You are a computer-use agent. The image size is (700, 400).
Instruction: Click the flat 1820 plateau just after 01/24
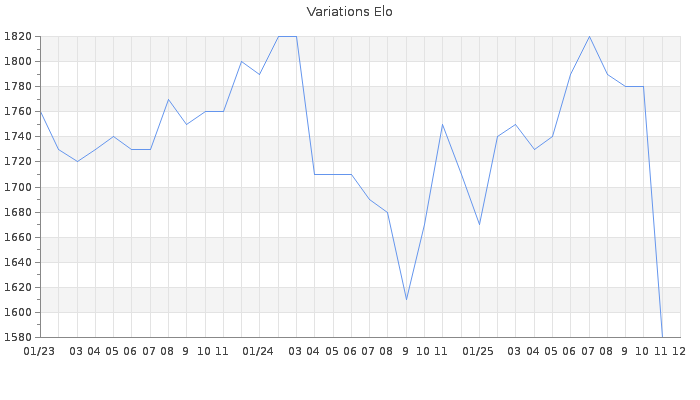point(287,36)
